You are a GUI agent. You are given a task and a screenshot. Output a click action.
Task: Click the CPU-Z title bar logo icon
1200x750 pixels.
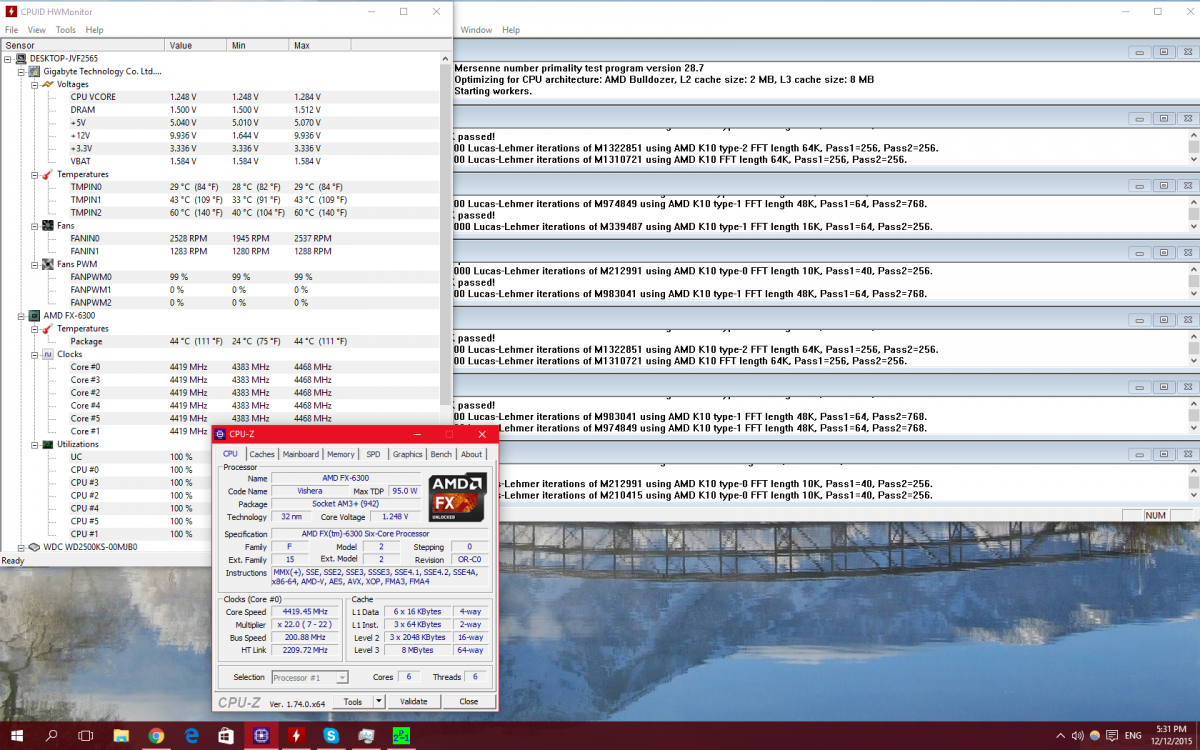[x=221, y=434]
